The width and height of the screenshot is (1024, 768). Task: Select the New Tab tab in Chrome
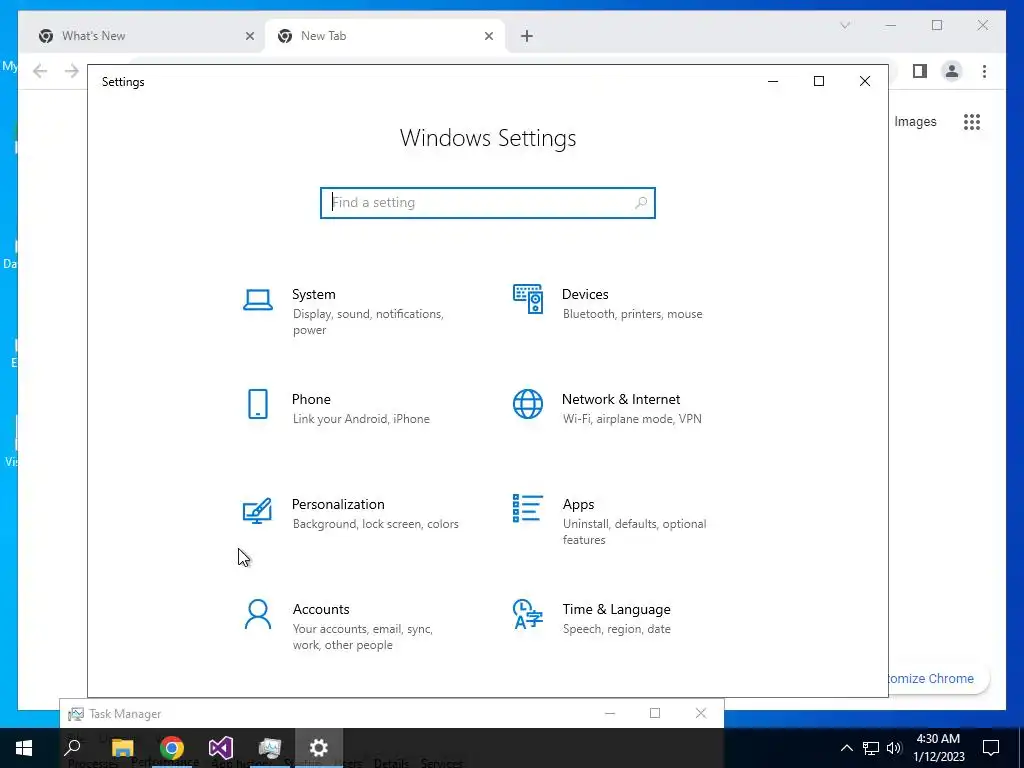point(385,36)
